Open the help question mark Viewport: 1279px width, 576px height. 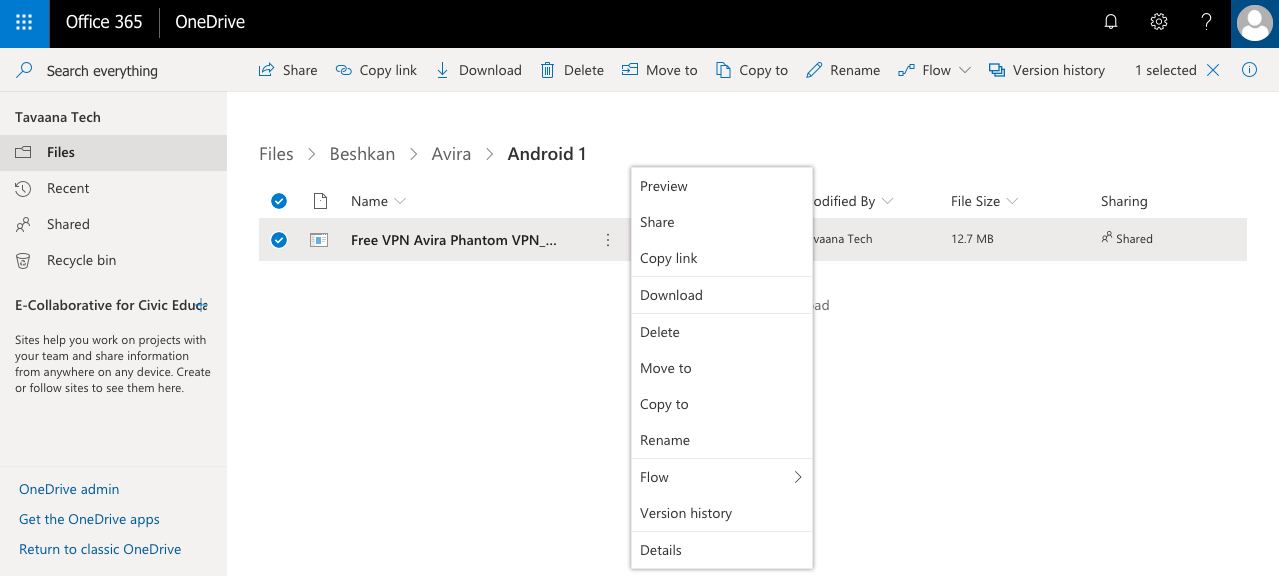coord(1207,22)
